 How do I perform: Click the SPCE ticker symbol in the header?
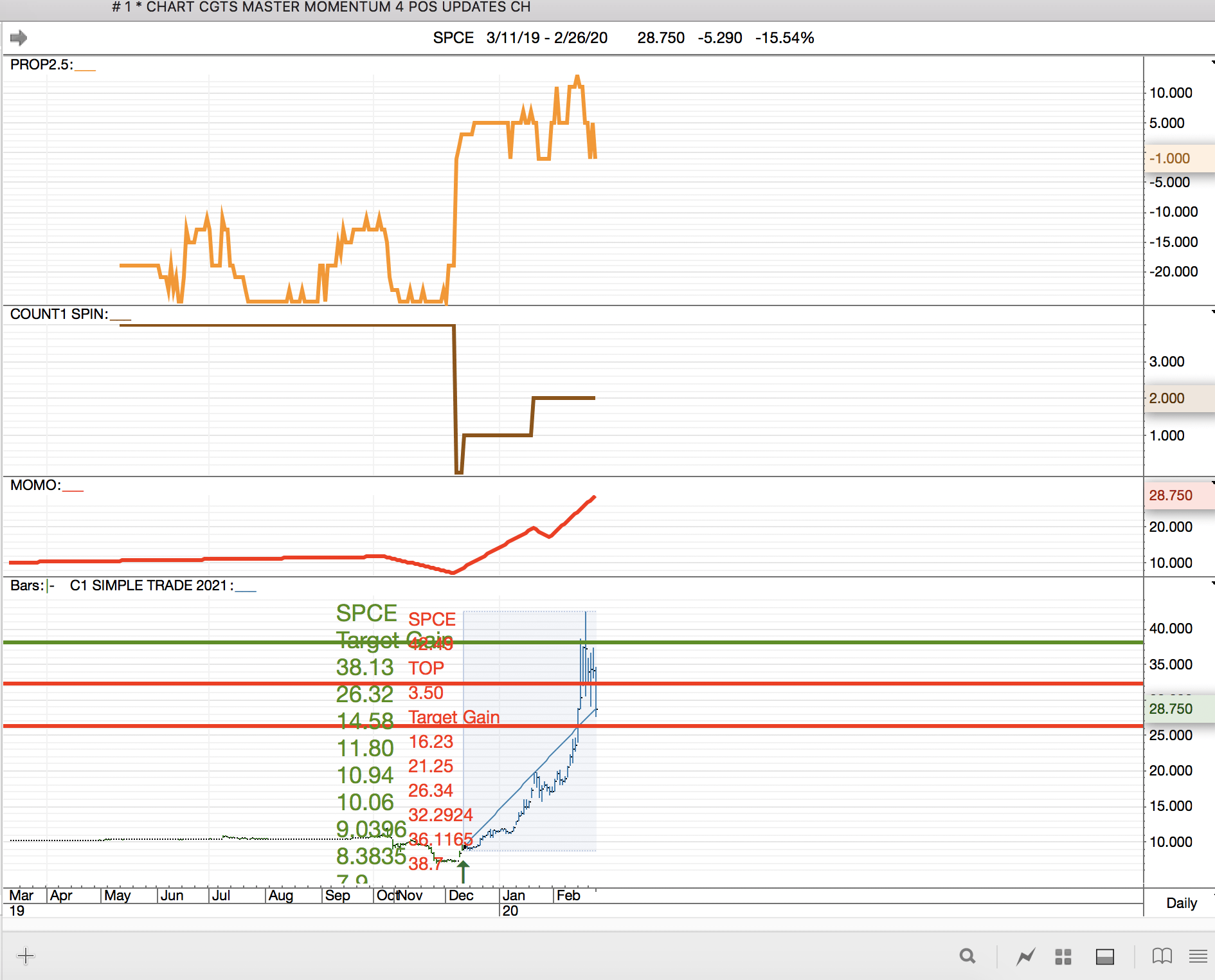click(x=453, y=38)
